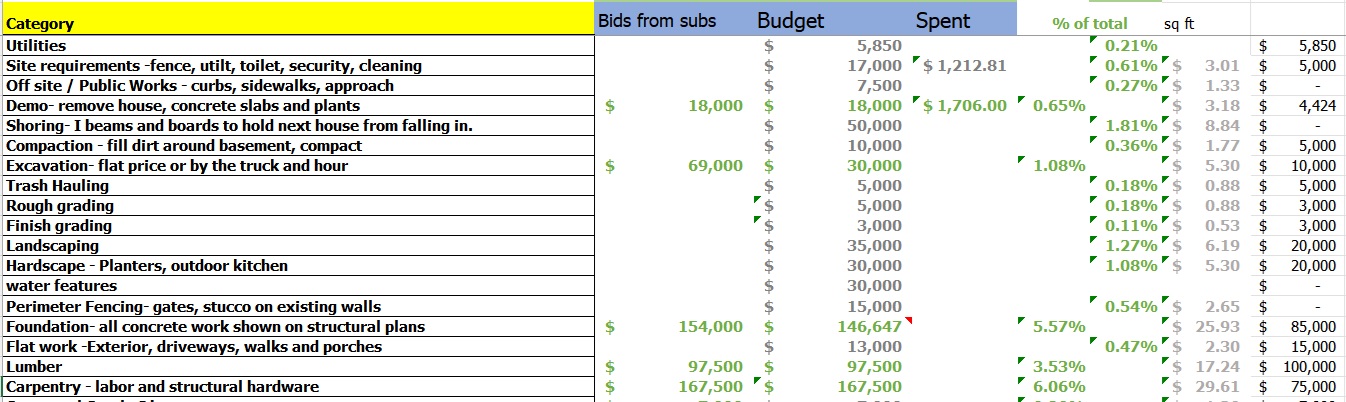Select the % of total header

tap(1089, 23)
